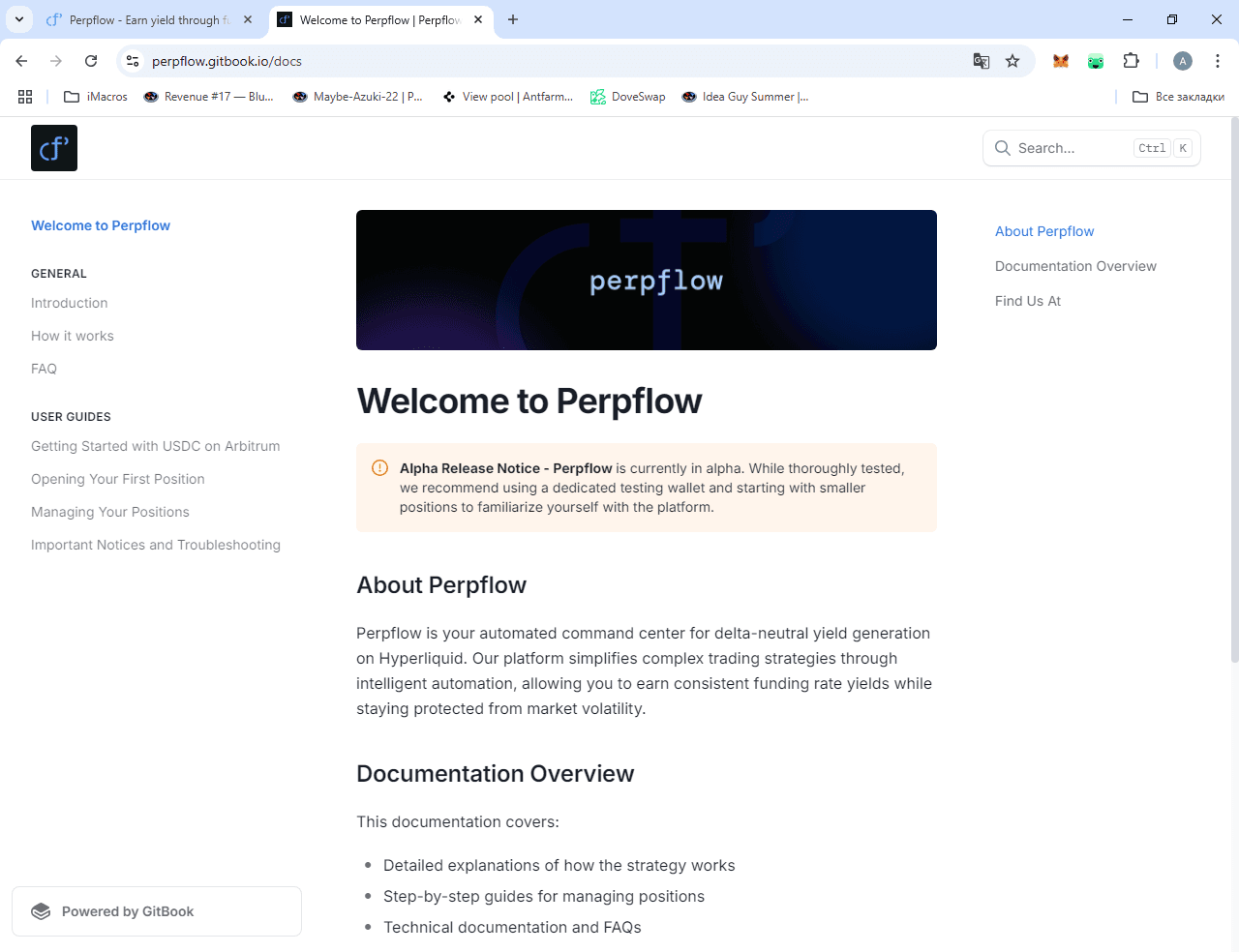This screenshot has height=952, width=1239.
Task: Open Getting Started with USDC on Arbitrum
Action: pos(156,446)
